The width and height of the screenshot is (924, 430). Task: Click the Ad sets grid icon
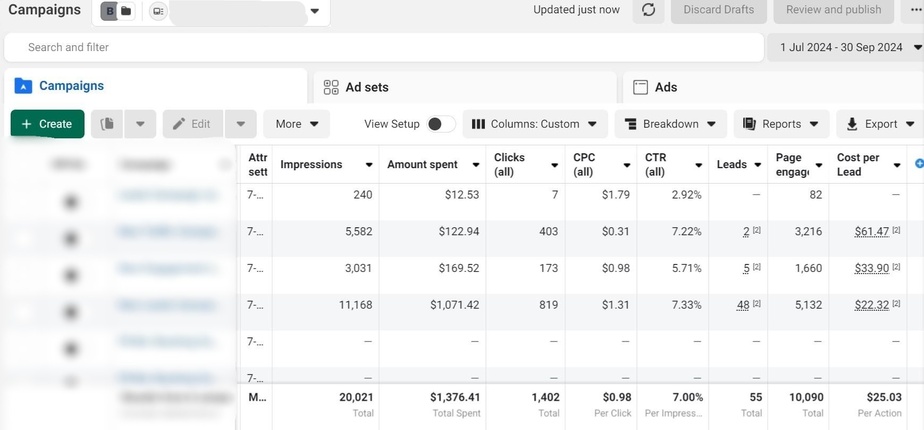click(331, 87)
